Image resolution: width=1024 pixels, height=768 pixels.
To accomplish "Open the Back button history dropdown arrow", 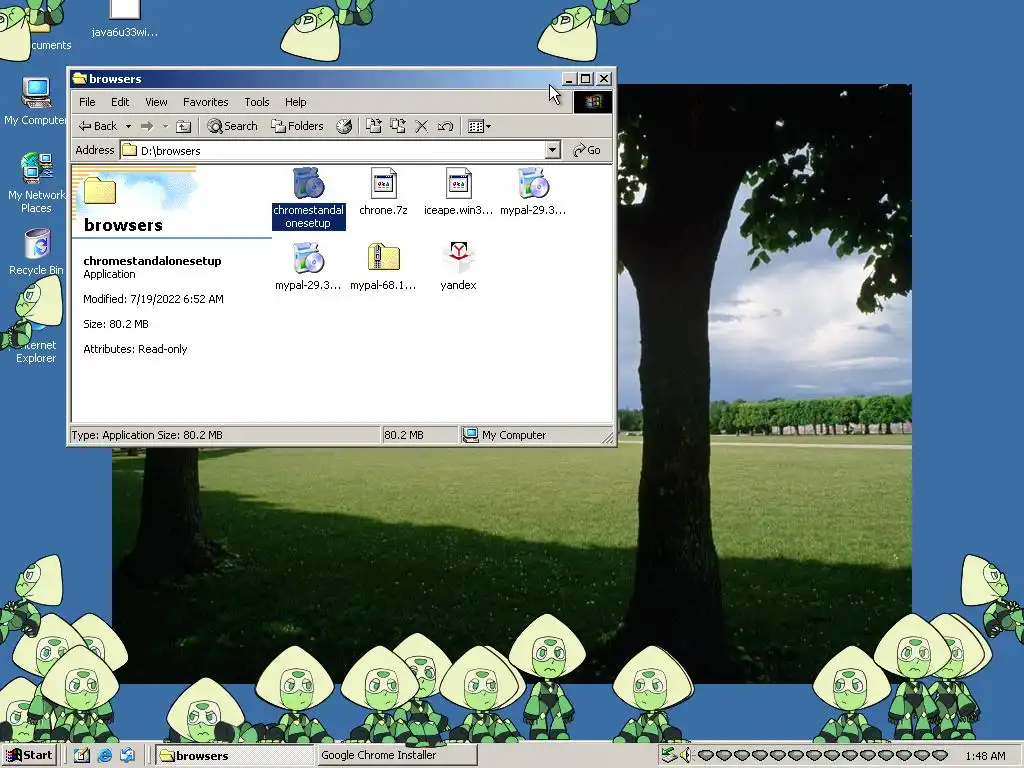I will [x=128, y=126].
